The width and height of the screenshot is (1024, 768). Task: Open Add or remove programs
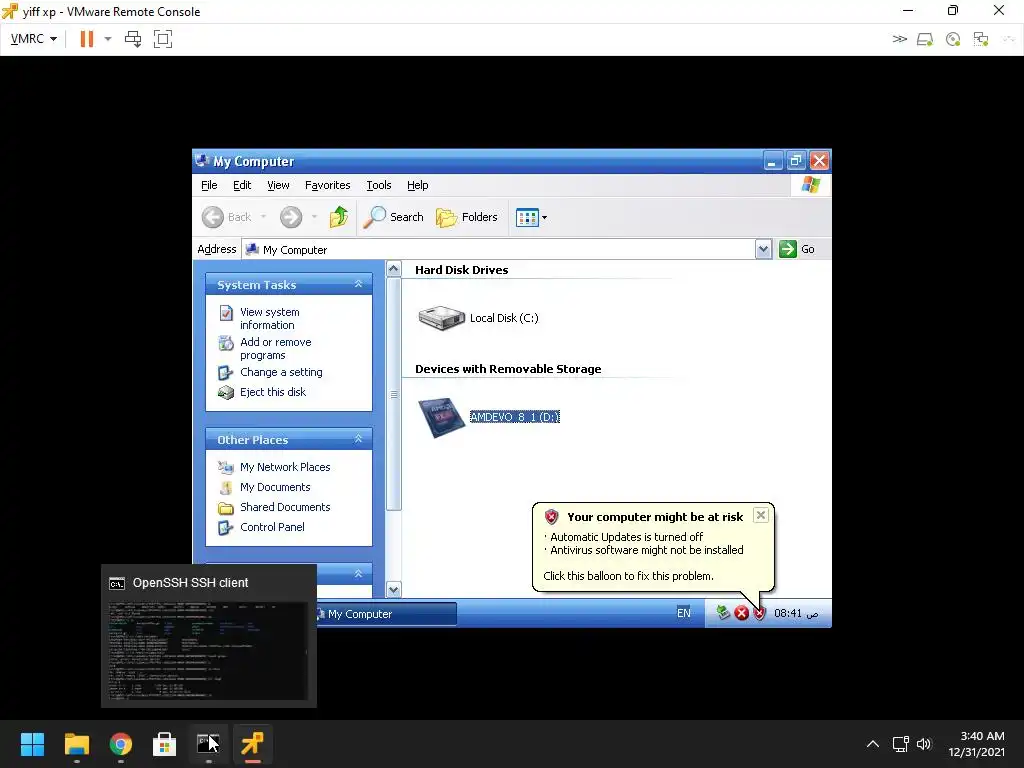(276, 349)
